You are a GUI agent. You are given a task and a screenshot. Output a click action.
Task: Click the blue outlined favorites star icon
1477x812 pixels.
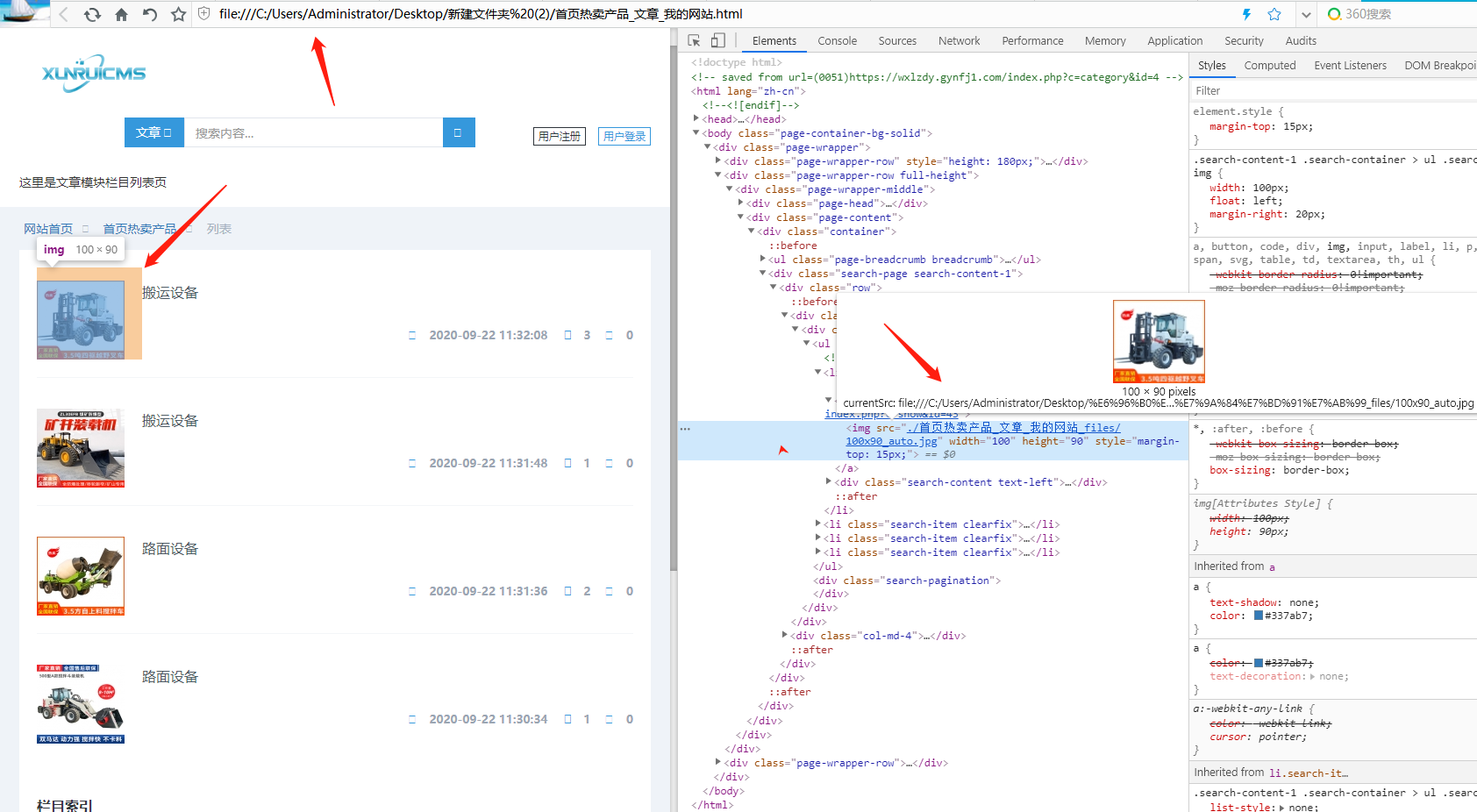[1274, 14]
